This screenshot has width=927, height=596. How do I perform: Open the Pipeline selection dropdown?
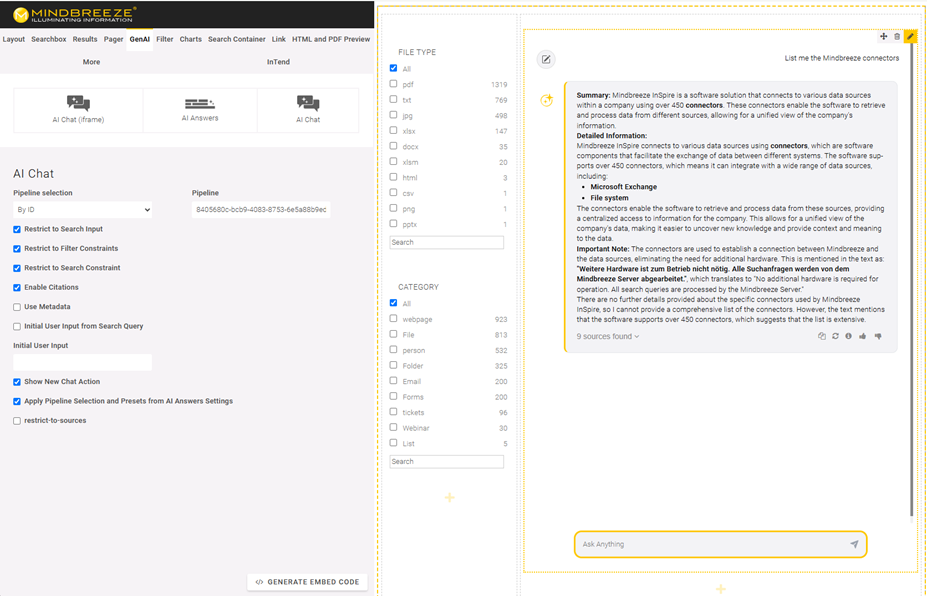coord(82,210)
